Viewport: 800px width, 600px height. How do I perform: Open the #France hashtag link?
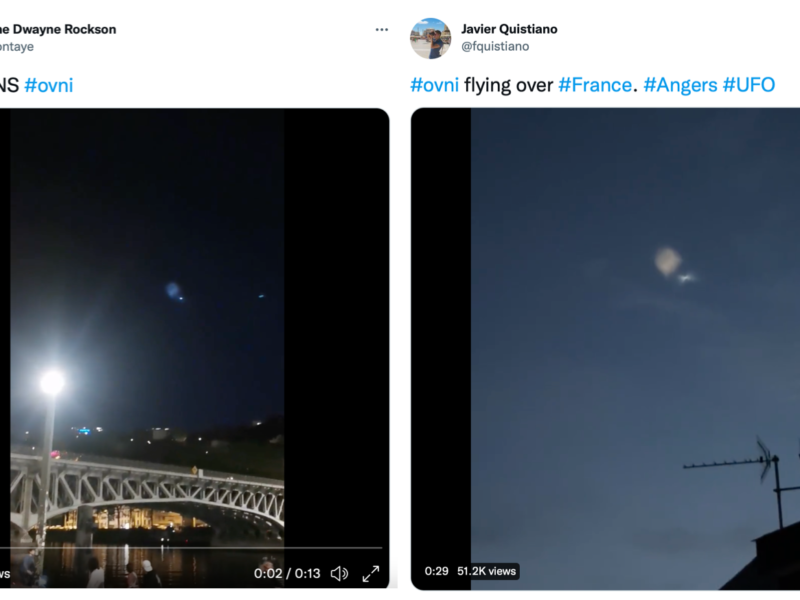[x=595, y=85]
